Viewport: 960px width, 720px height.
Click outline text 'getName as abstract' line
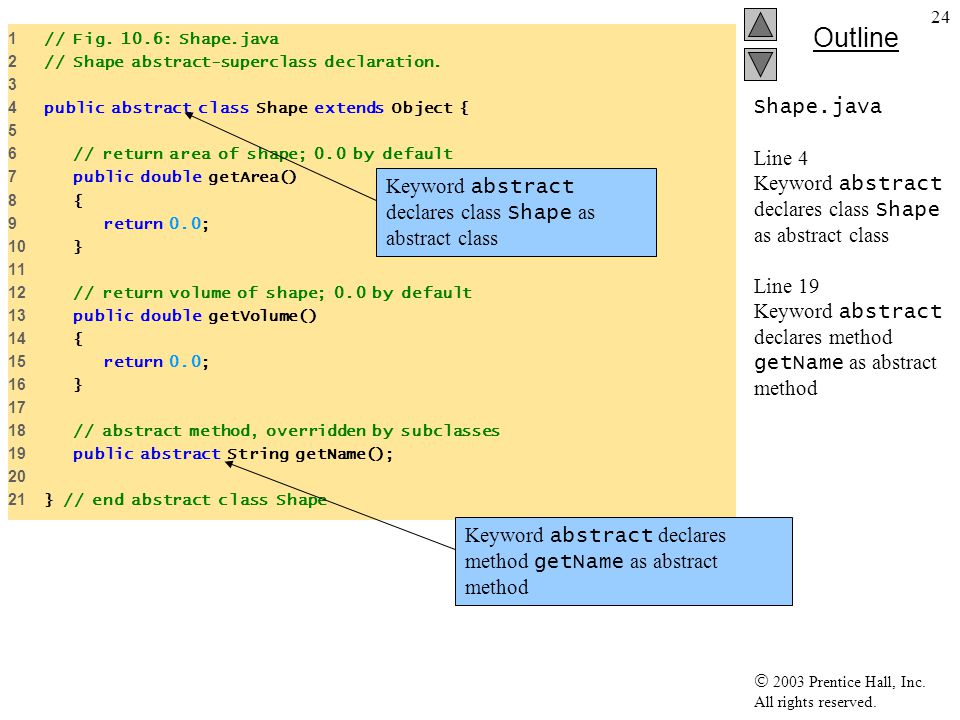[845, 363]
